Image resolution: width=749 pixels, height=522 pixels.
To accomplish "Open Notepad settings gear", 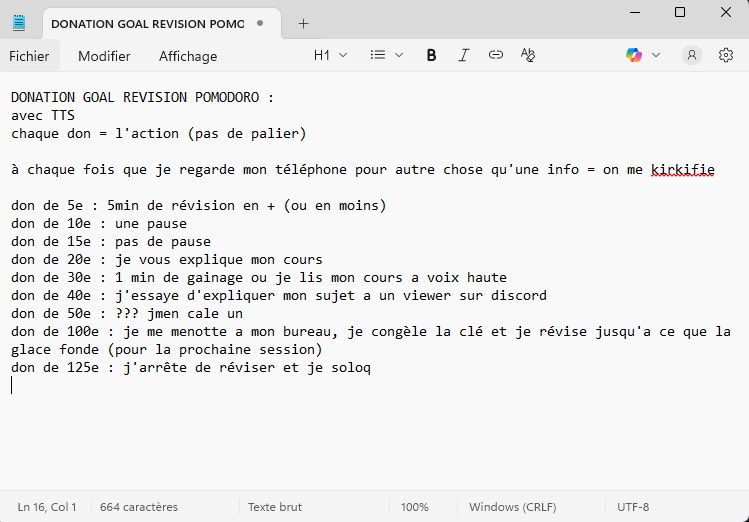I will (x=726, y=55).
